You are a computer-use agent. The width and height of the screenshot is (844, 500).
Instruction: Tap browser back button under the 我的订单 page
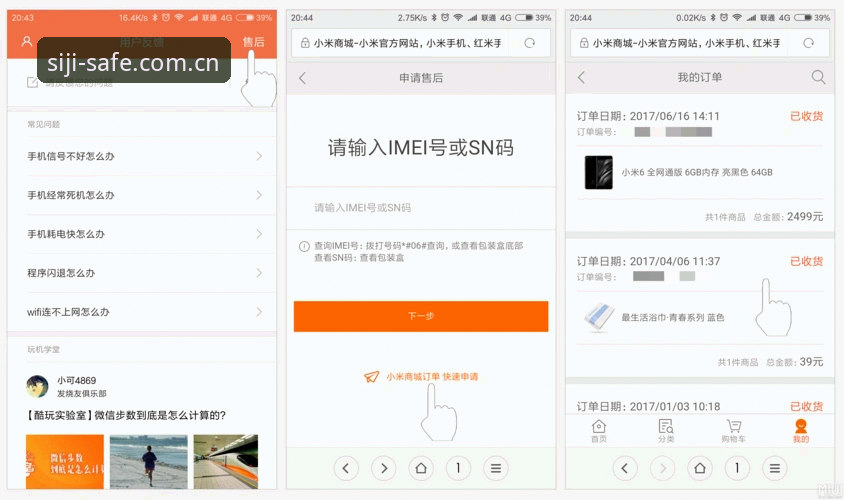tap(625, 468)
